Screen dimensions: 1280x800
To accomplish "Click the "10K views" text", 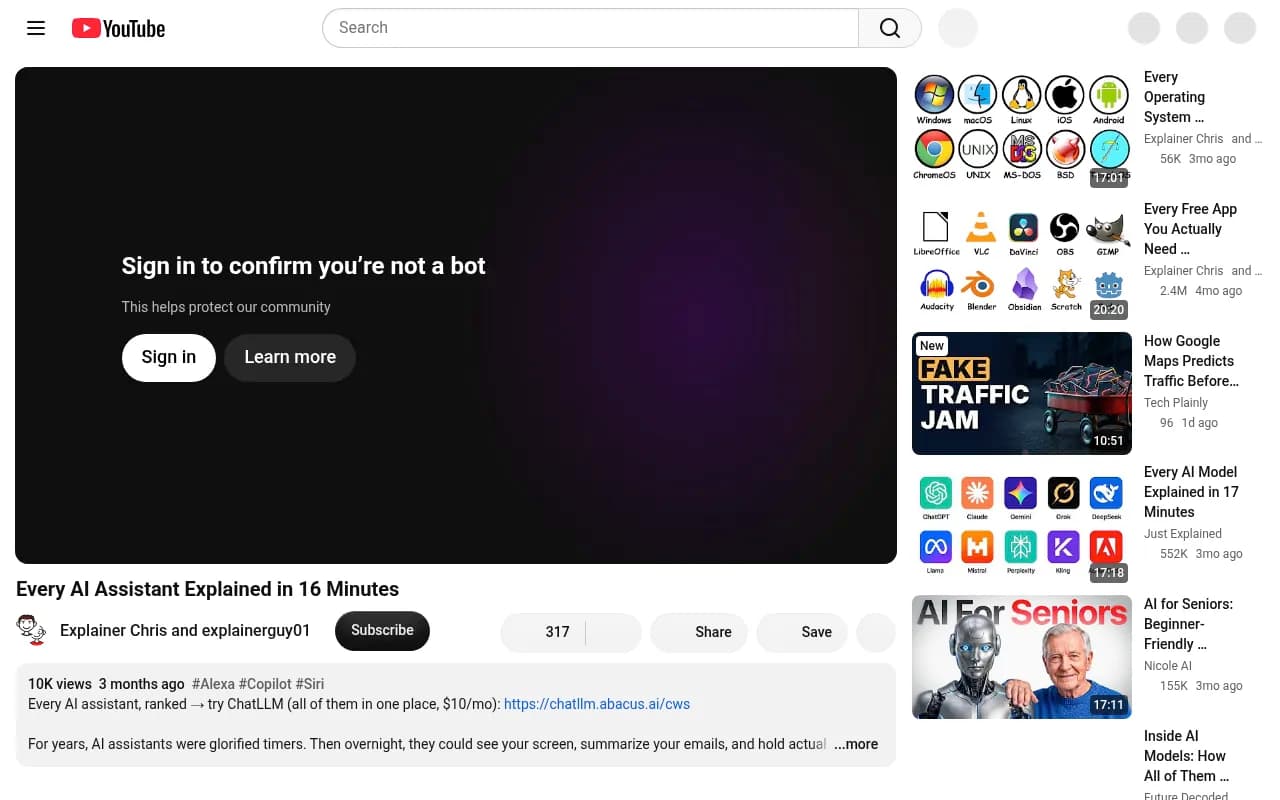I will 60,684.
